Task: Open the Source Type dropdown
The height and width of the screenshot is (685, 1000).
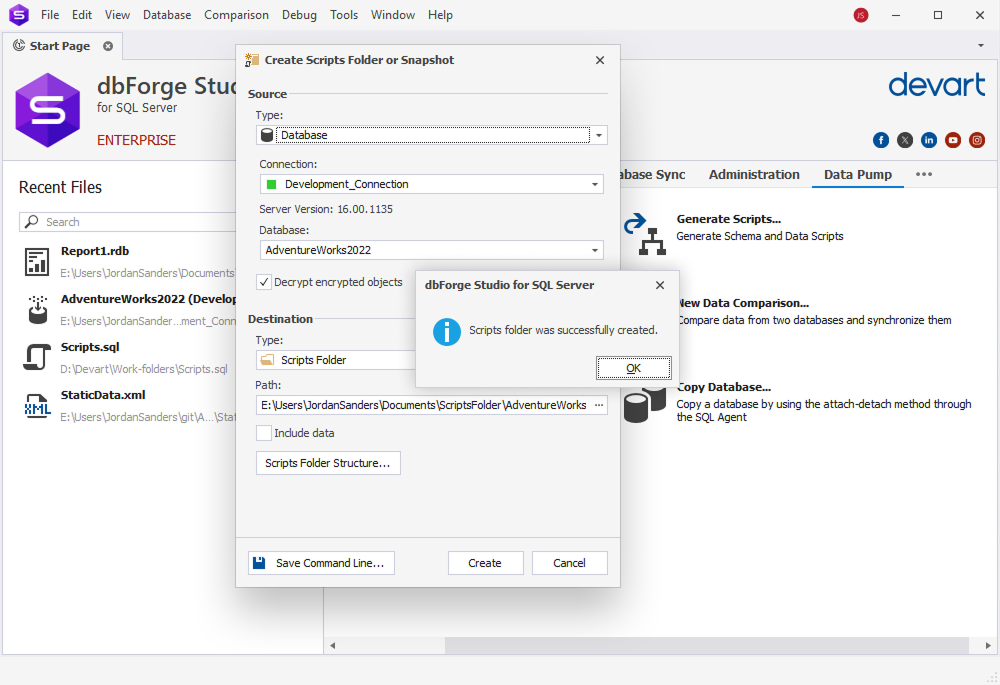Action: pos(597,134)
